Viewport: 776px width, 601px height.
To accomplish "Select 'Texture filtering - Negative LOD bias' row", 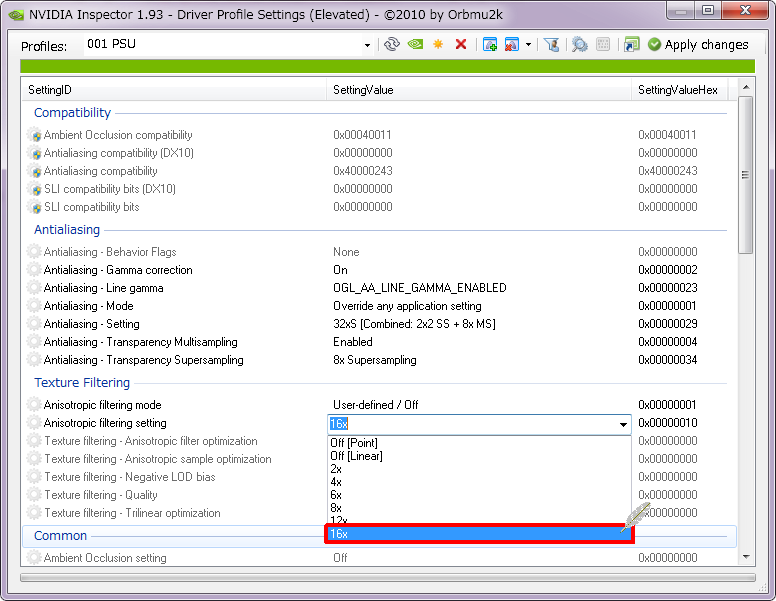I will (130, 477).
